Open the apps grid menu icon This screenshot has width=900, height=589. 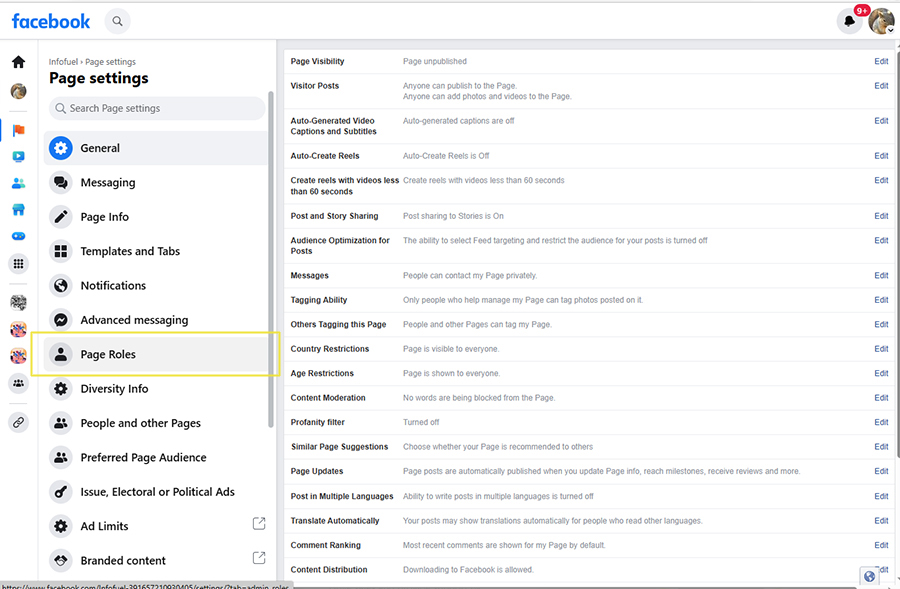(18, 264)
